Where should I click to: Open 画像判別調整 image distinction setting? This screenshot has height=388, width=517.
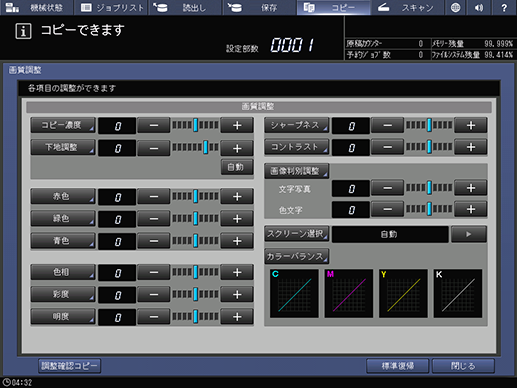(x=297, y=171)
